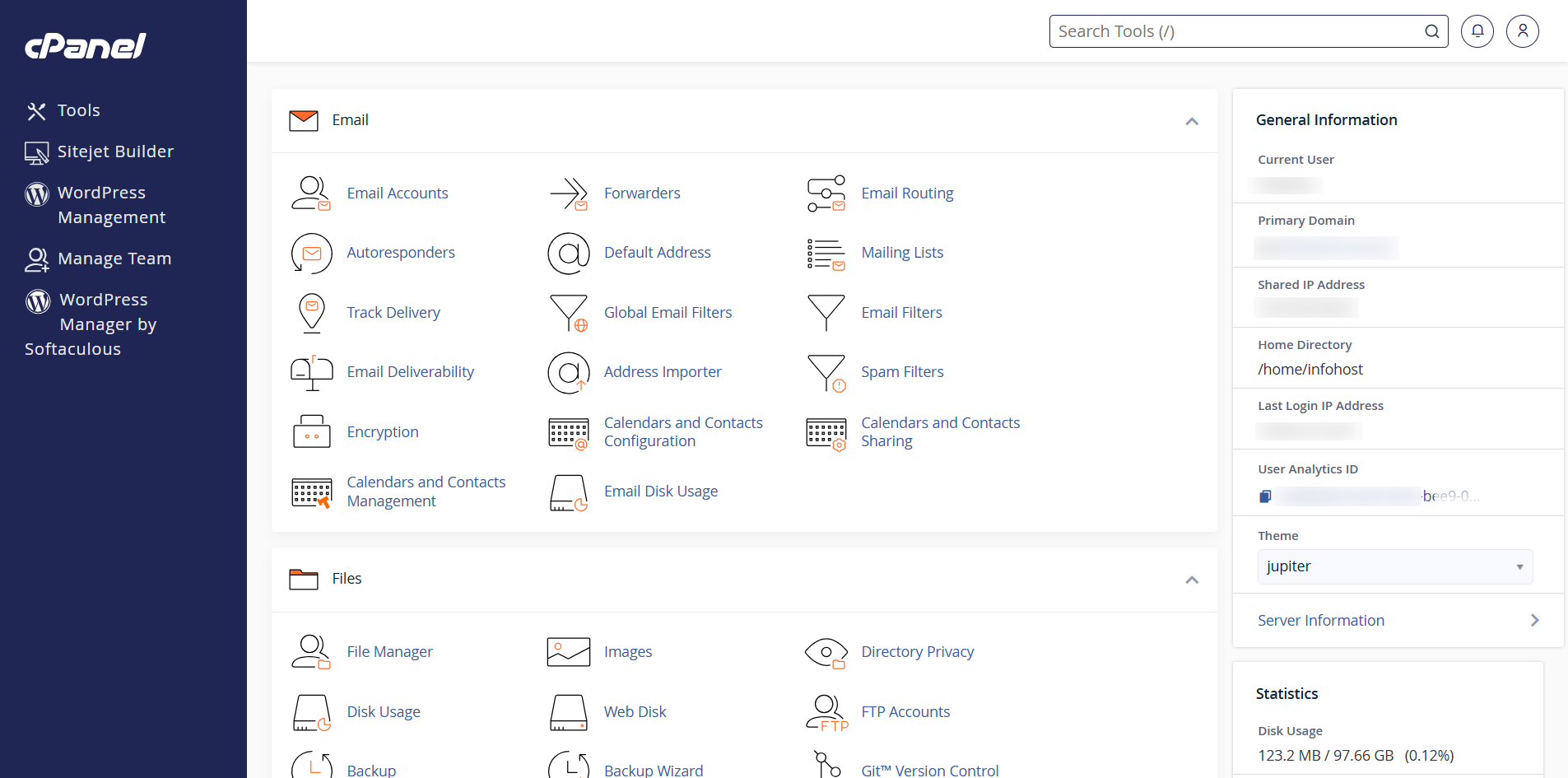Open the Track Delivery pin icon

[x=312, y=313]
